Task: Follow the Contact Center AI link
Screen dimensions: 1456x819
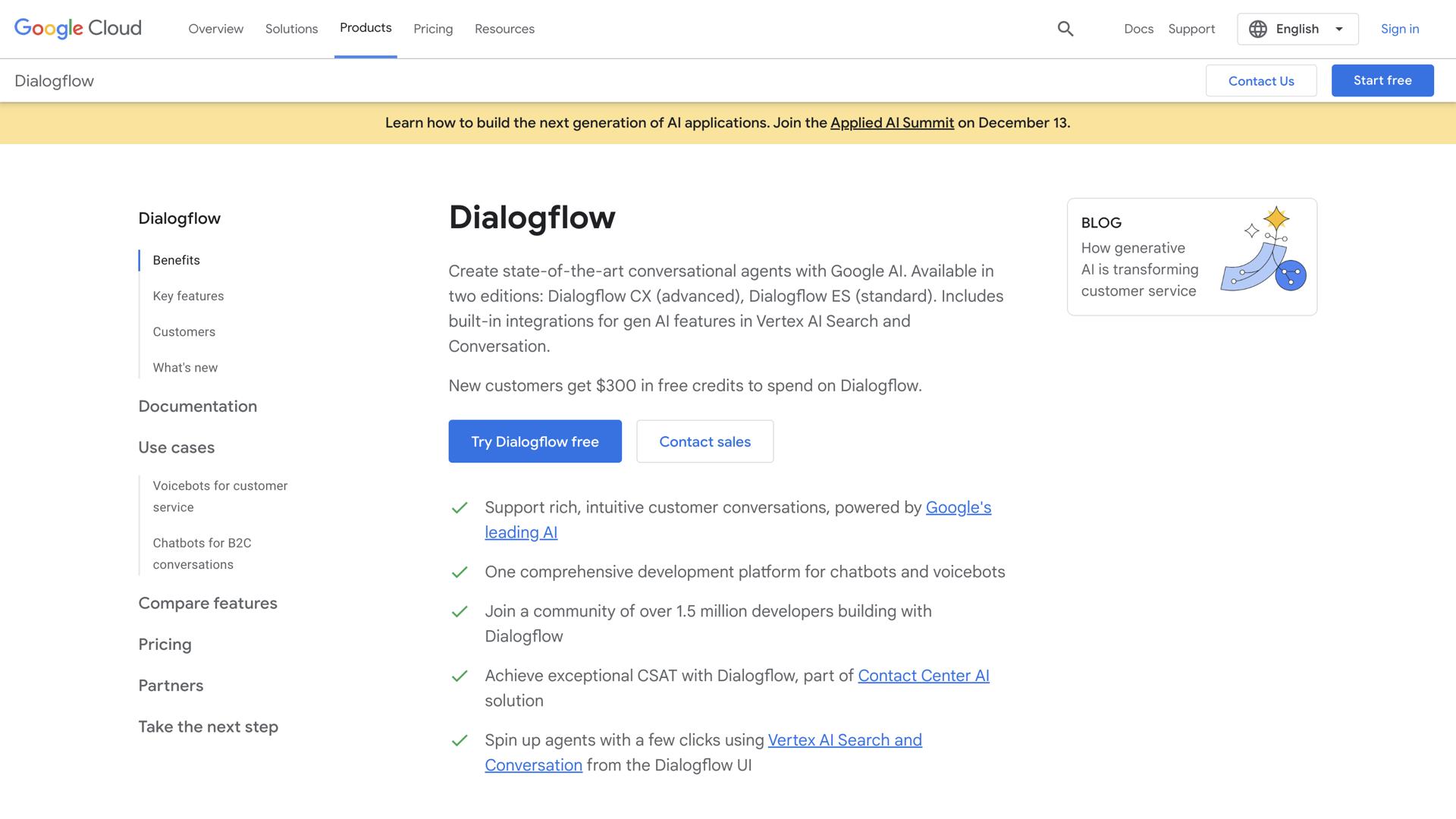Action: 923,676
